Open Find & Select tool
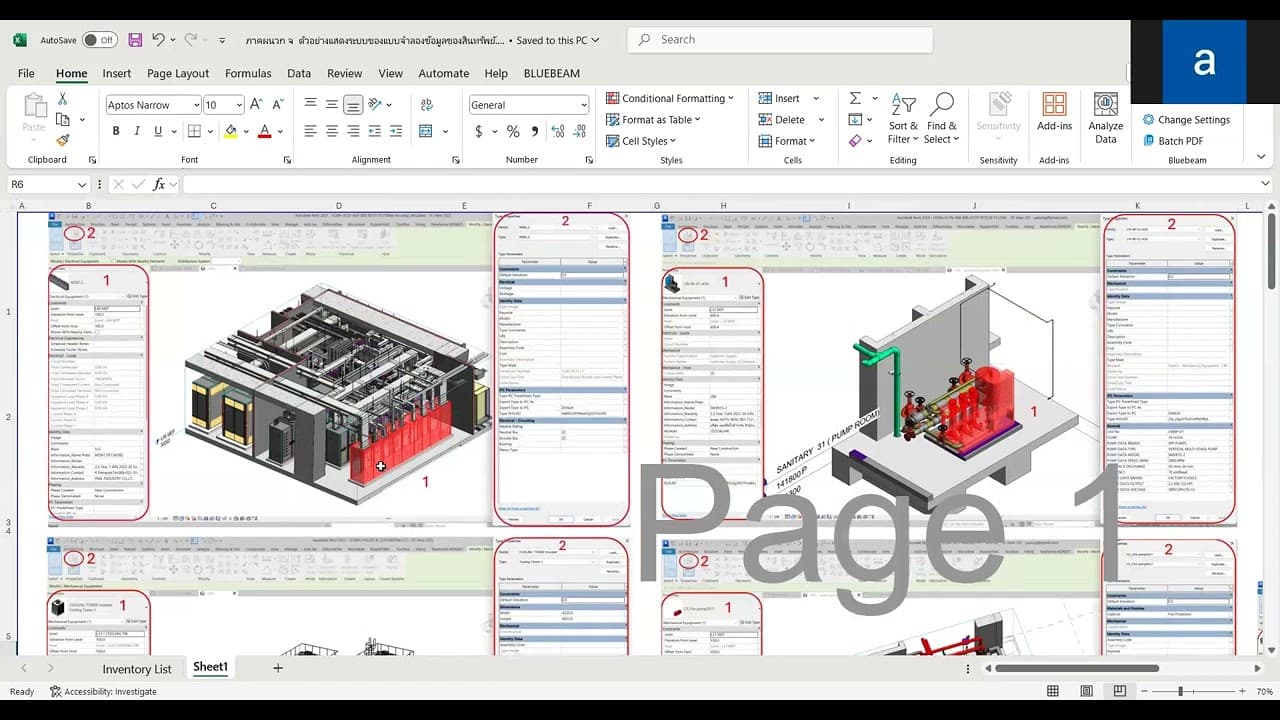1280x720 pixels. [942, 118]
